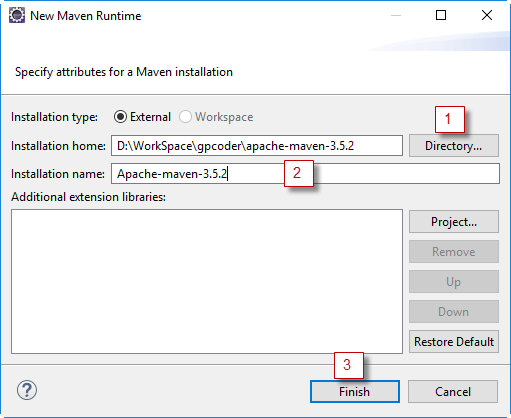
Task: Maximize the New Maven Runtime window
Action: [x=441, y=15]
